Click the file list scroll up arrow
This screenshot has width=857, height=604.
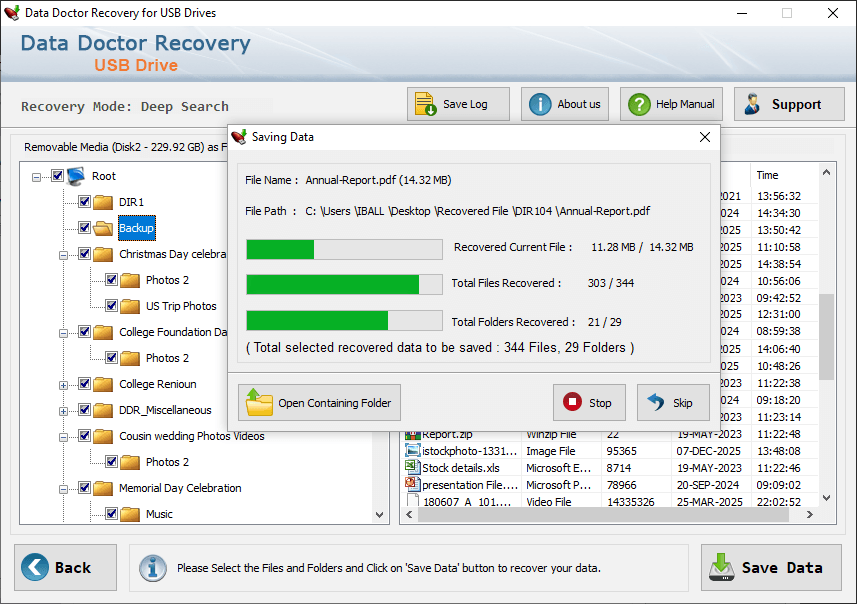pos(826,173)
